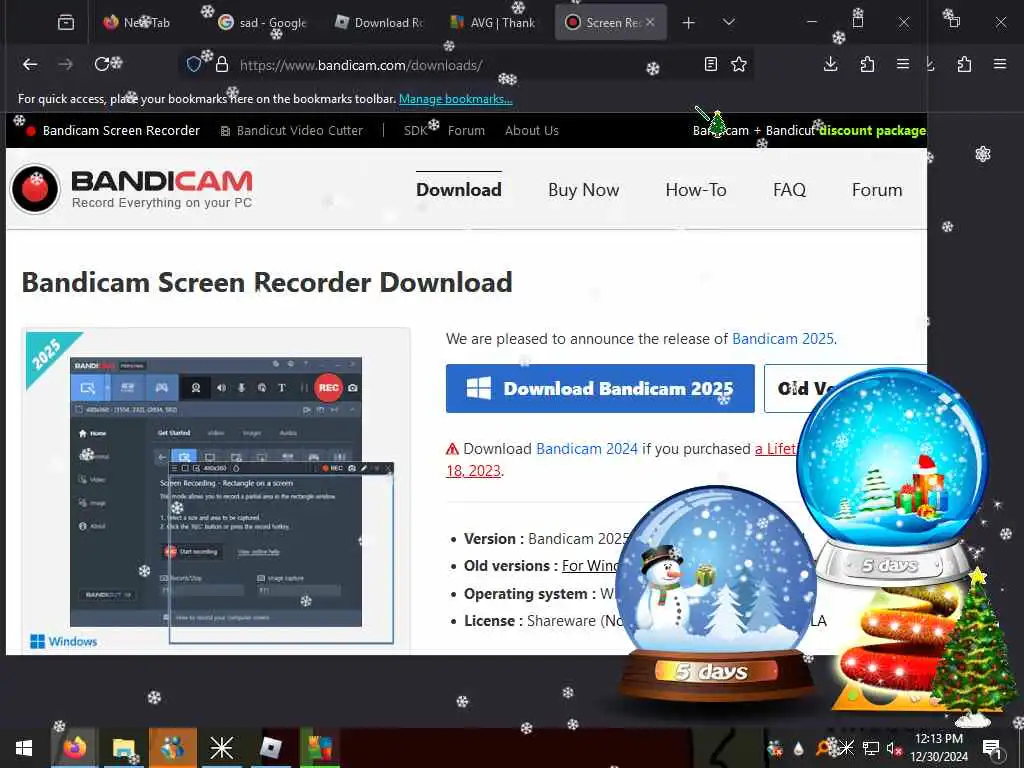Select Forum in the main site navigation

(876, 190)
